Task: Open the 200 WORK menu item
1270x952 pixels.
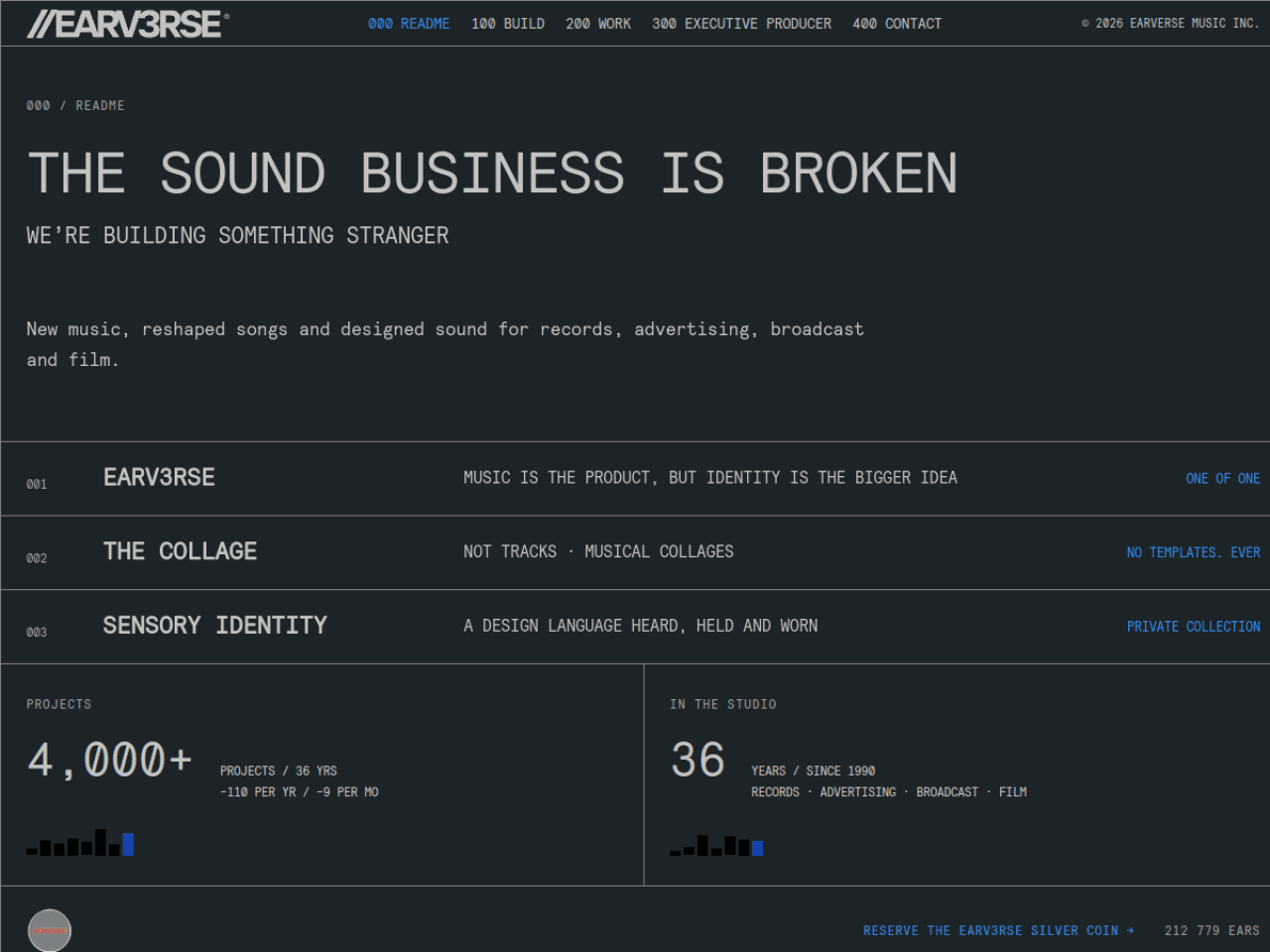Action: point(598,23)
